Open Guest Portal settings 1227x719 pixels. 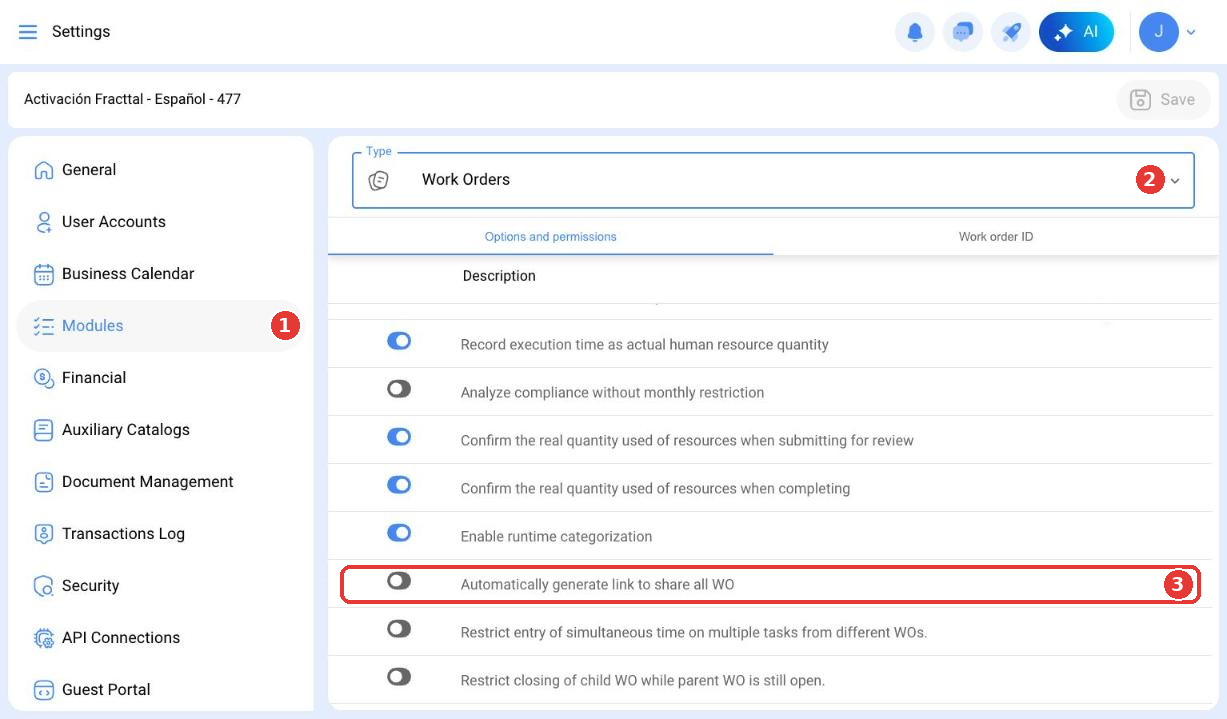tap(160, 690)
